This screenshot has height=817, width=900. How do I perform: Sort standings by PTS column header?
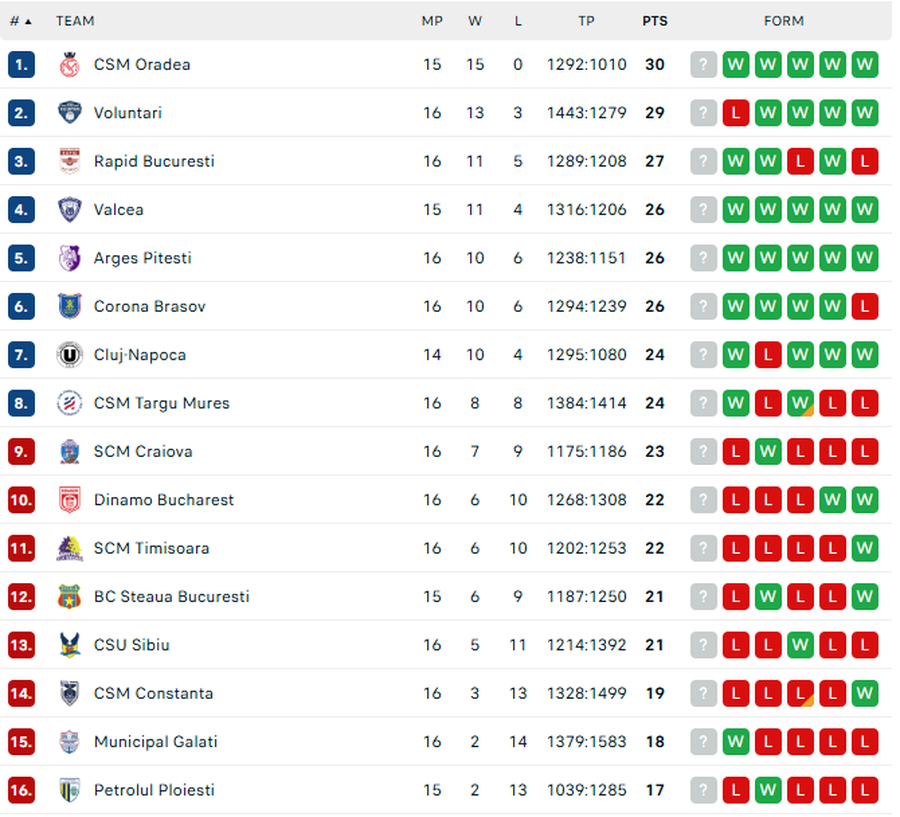[x=655, y=21]
